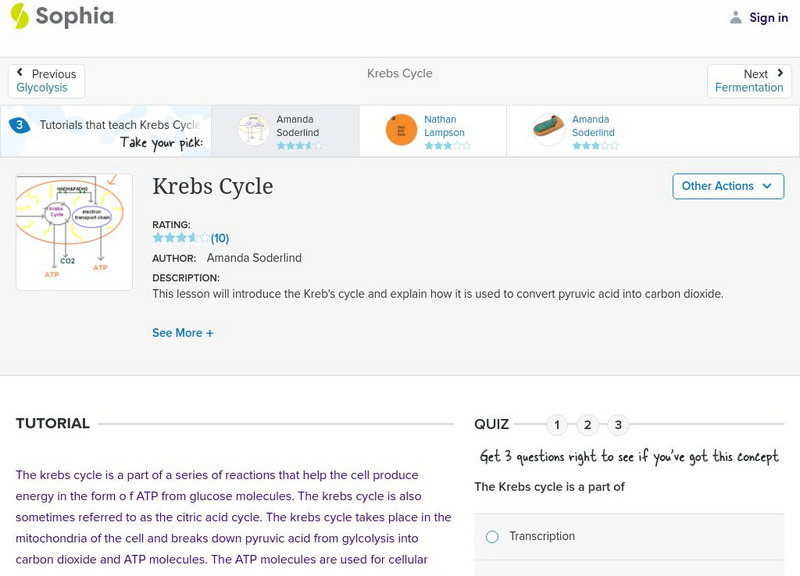The height and width of the screenshot is (576, 800).
Task: Go to quiz question 3
Action: (x=618, y=425)
